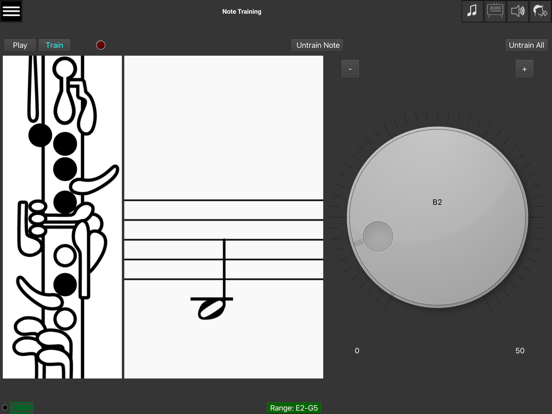Increase value with the plus button

coord(525,69)
